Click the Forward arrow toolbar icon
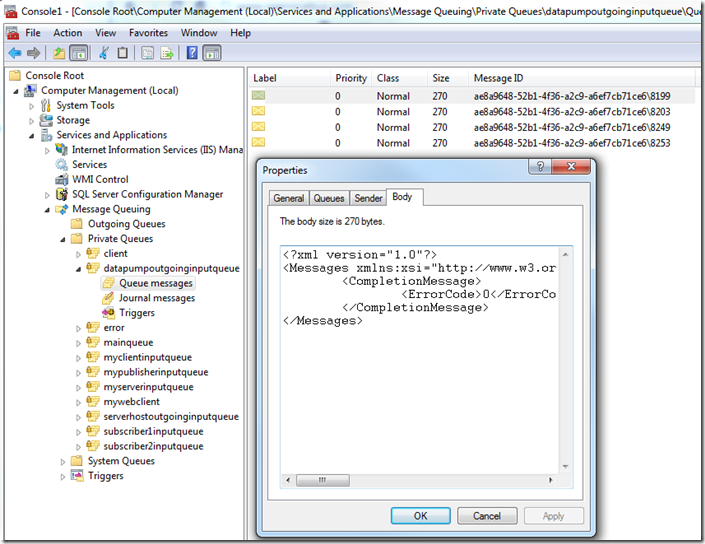The image size is (705, 544). pyautogui.click(x=33, y=53)
